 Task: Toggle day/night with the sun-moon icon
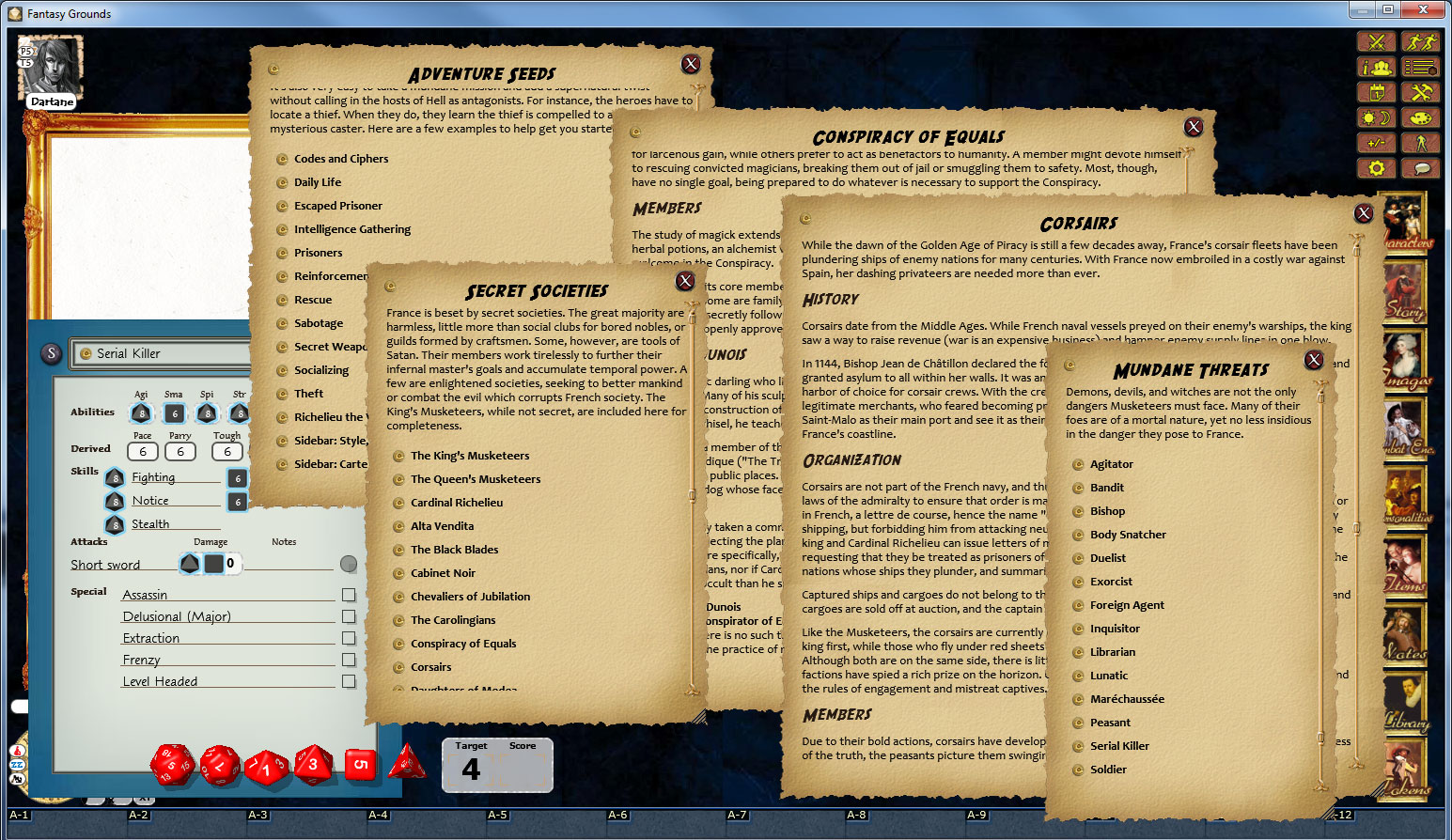[x=1375, y=117]
